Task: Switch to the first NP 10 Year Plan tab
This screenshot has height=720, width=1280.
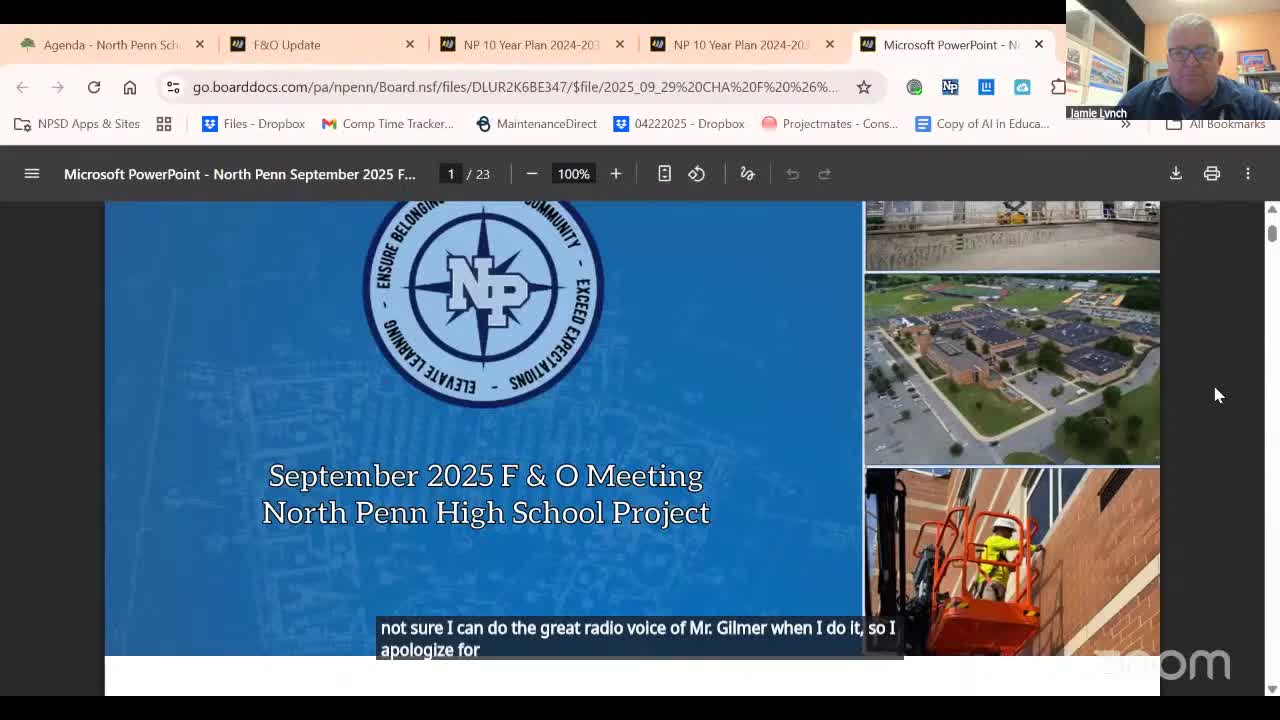Action: pyautogui.click(x=530, y=45)
